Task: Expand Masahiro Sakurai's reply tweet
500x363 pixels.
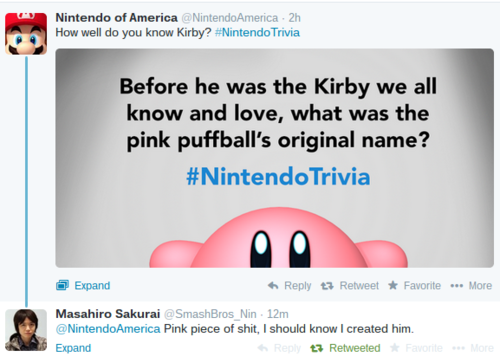Action: tap(73, 348)
